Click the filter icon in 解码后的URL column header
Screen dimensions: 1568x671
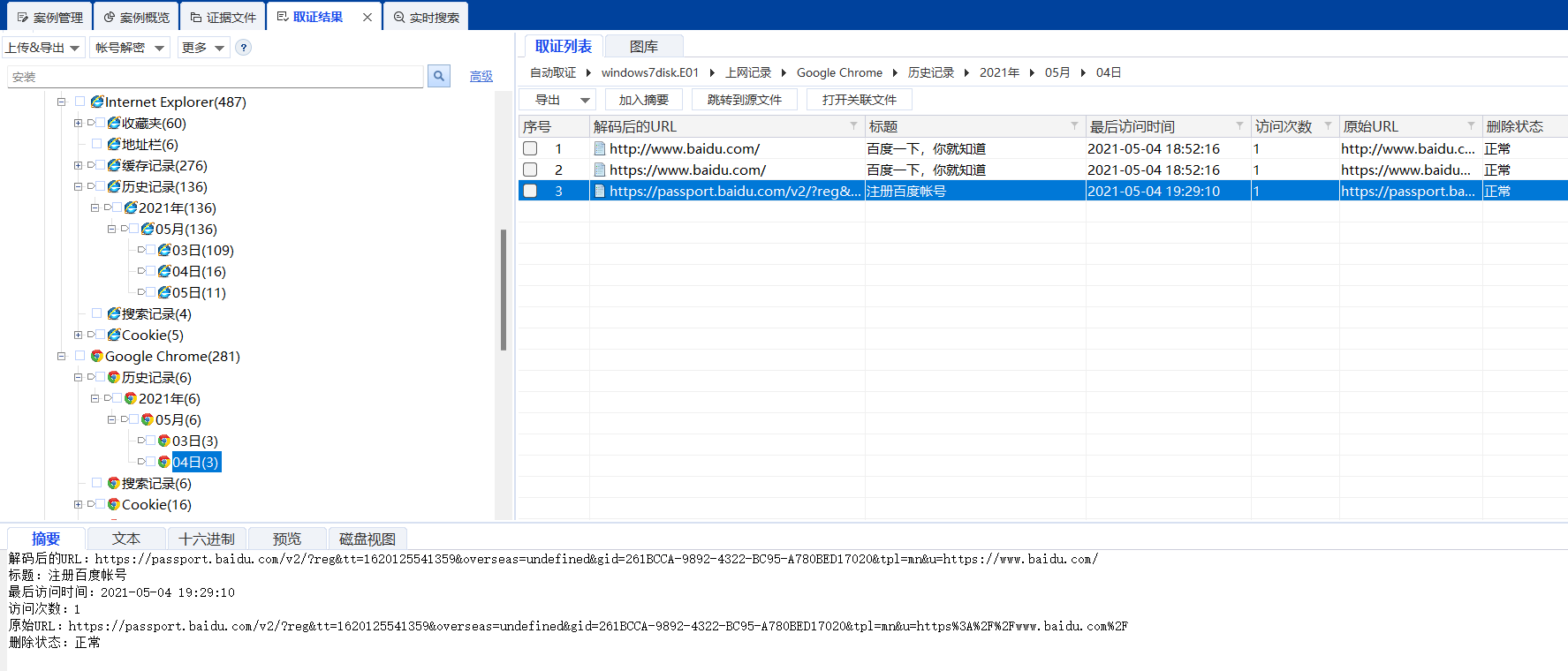coord(854,125)
